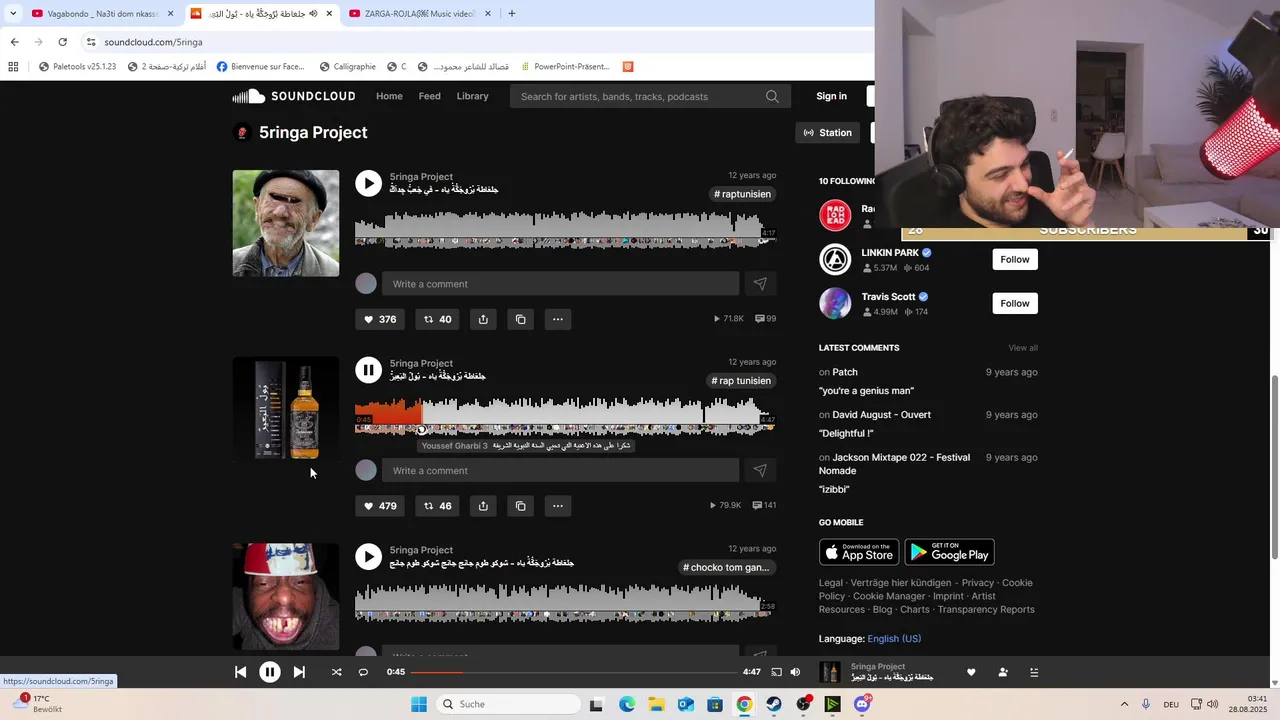The width and height of the screenshot is (1280, 720).
Task: Copy link of the second track
Action: click(520, 506)
